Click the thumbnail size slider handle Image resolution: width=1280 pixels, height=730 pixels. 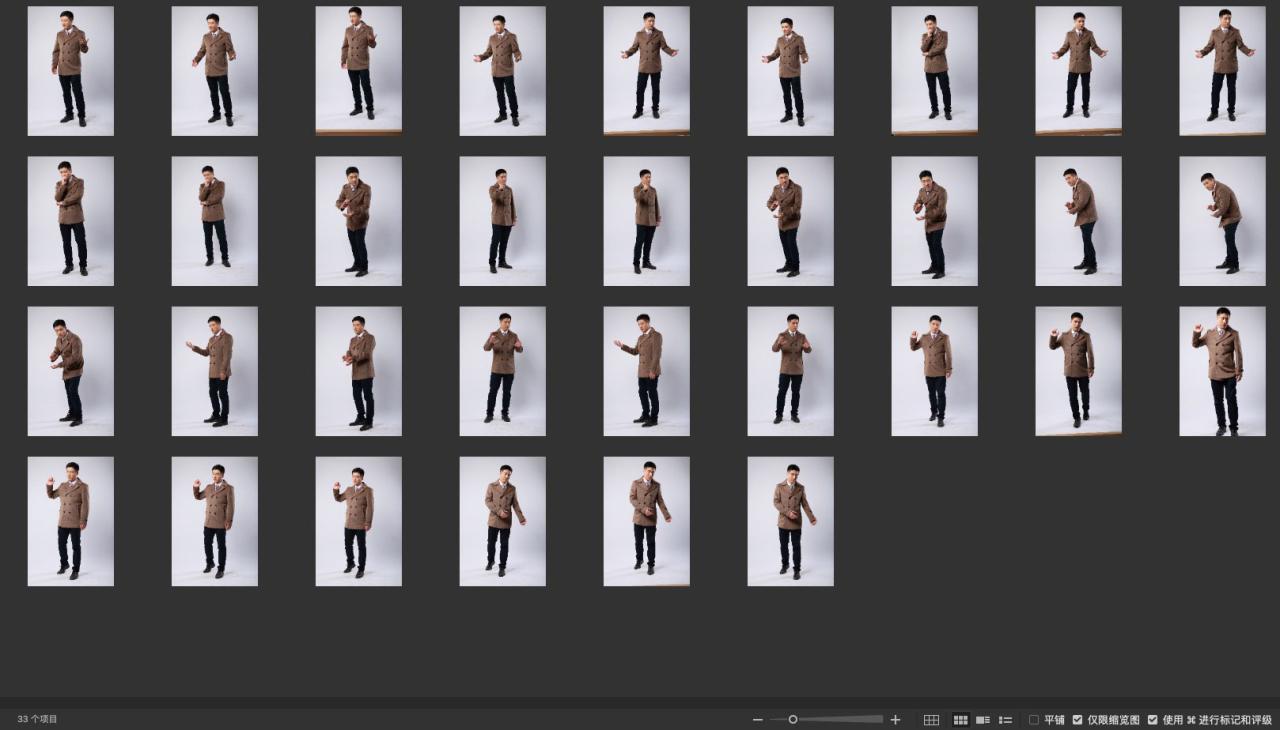793,720
